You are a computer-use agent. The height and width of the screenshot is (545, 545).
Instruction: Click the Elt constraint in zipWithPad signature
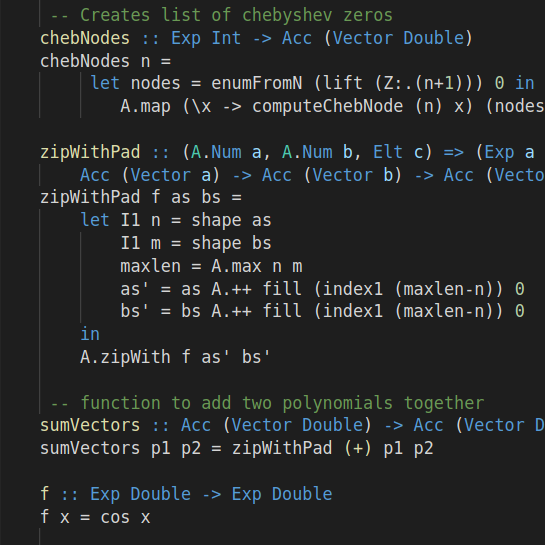388,152
